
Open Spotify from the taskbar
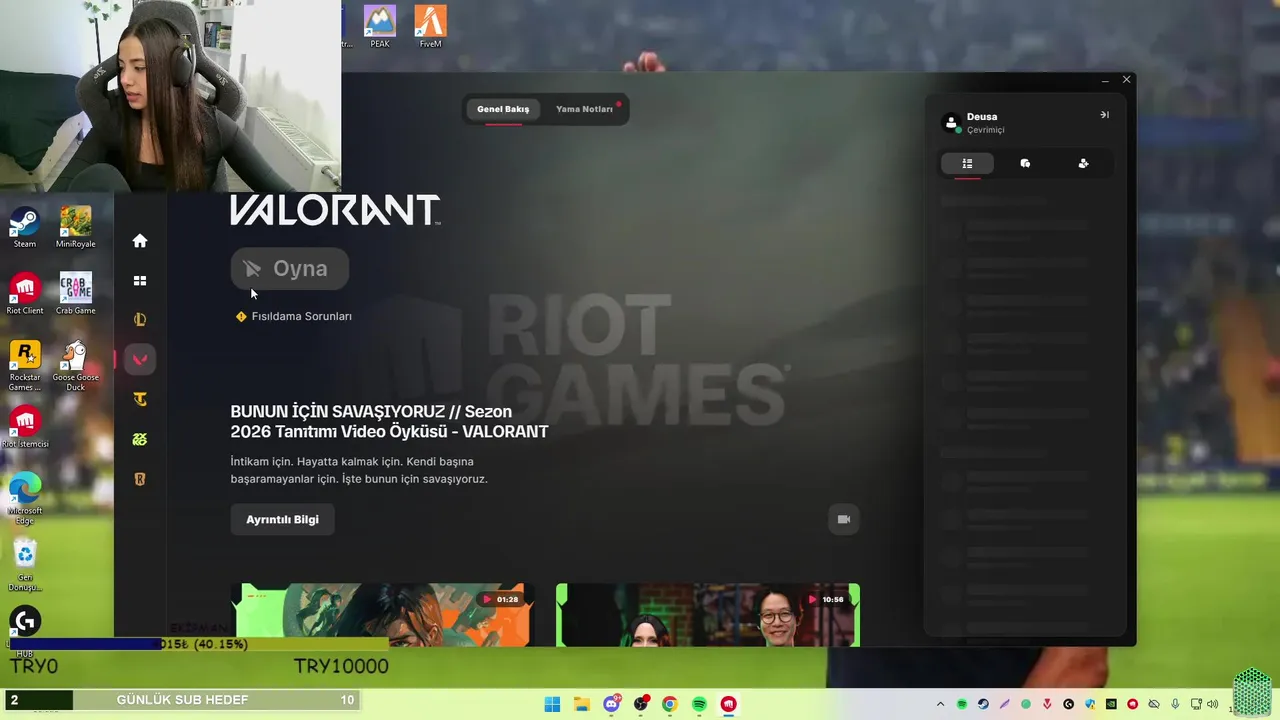699,704
